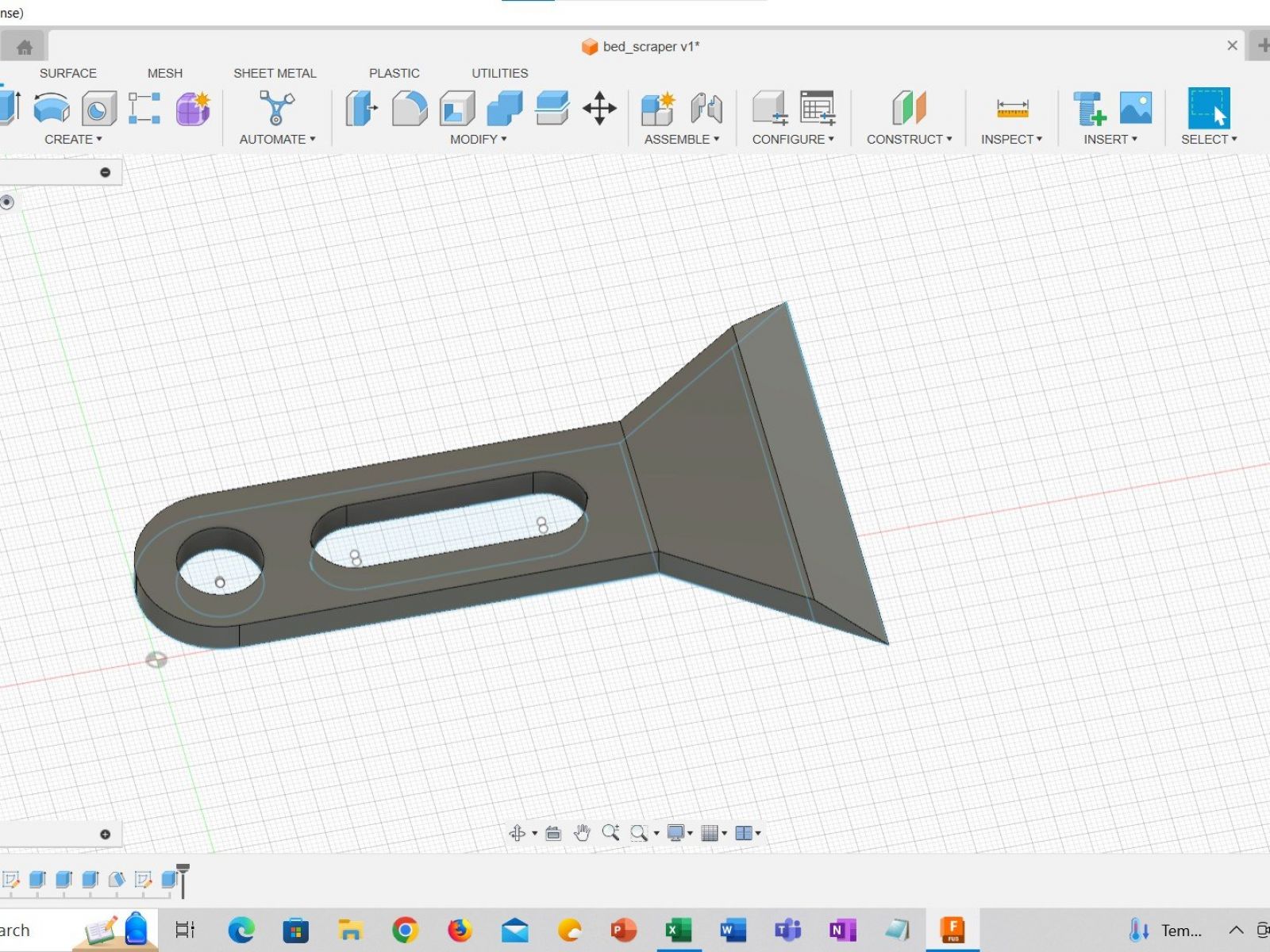Expand the MODIFY dropdown menu
This screenshot has width=1270, height=952.
(479, 139)
